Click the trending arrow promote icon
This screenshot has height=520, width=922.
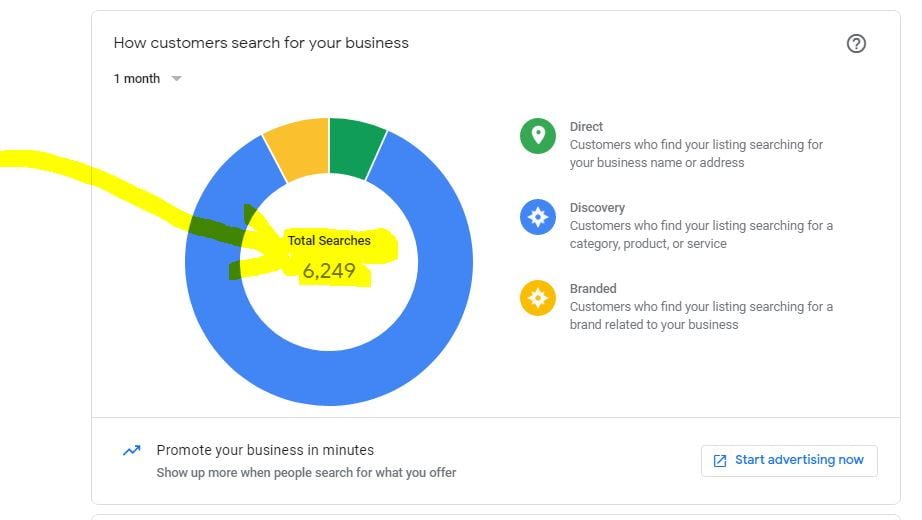pyautogui.click(x=131, y=451)
